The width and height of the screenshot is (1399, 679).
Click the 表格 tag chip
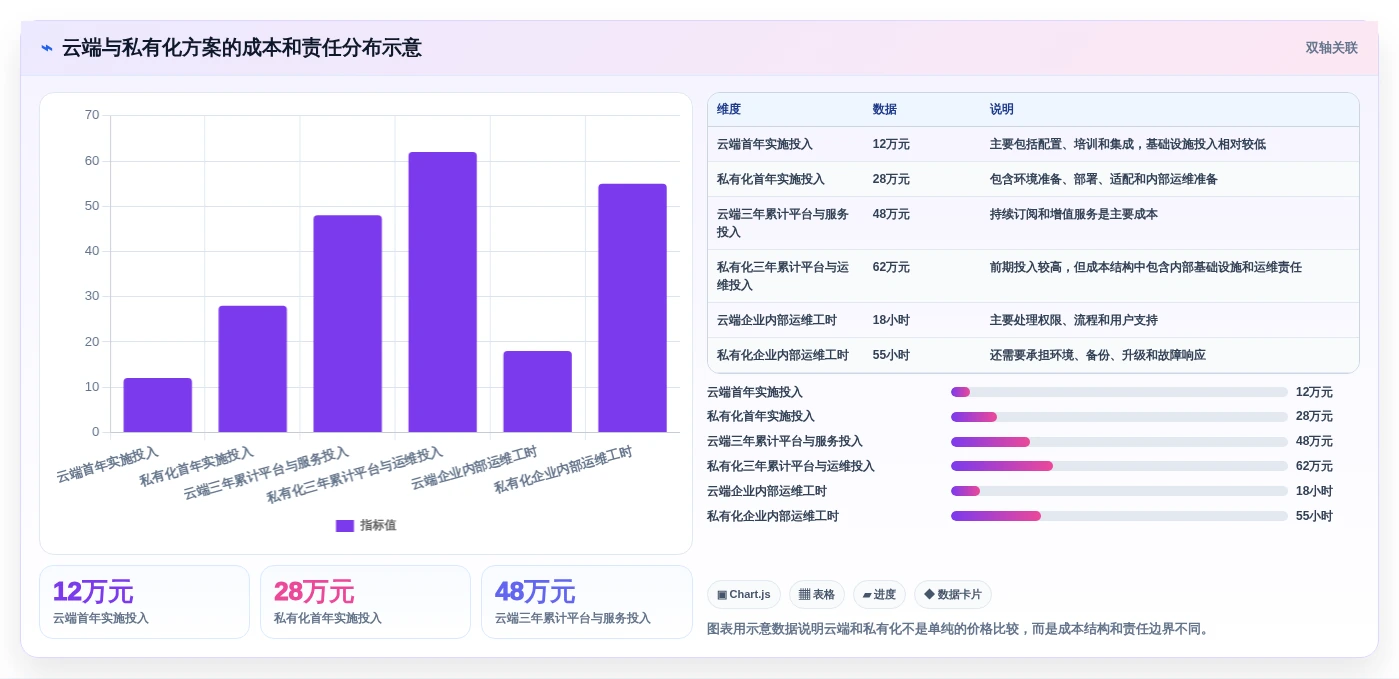817,595
